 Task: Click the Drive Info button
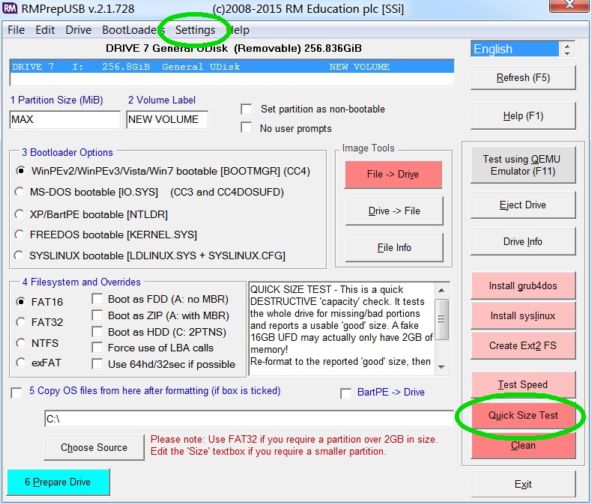click(523, 242)
